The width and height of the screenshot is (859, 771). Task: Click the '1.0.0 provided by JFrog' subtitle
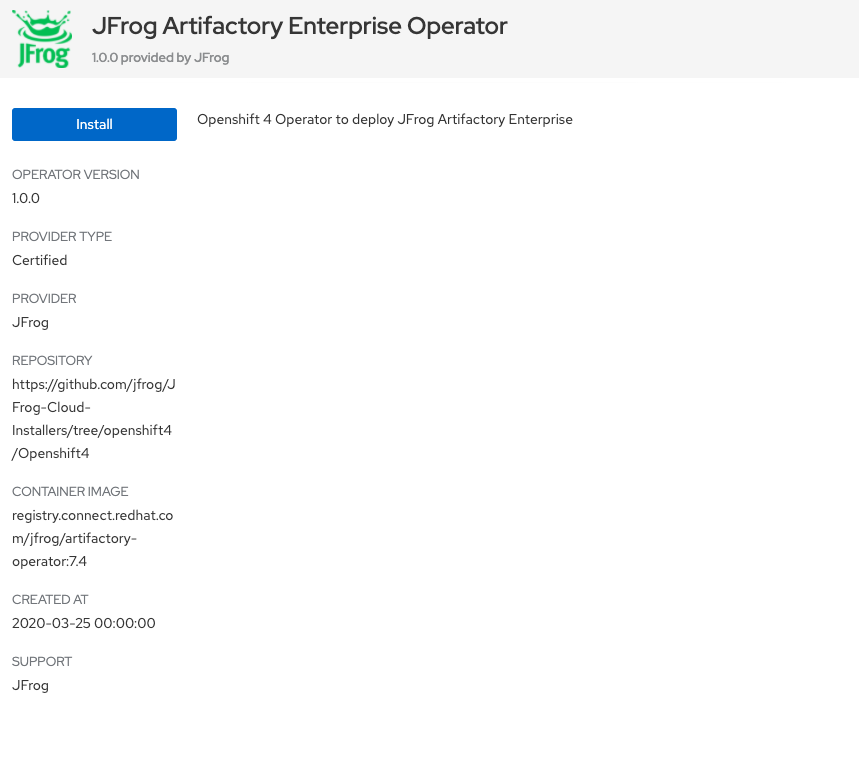[x=160, y=58]
